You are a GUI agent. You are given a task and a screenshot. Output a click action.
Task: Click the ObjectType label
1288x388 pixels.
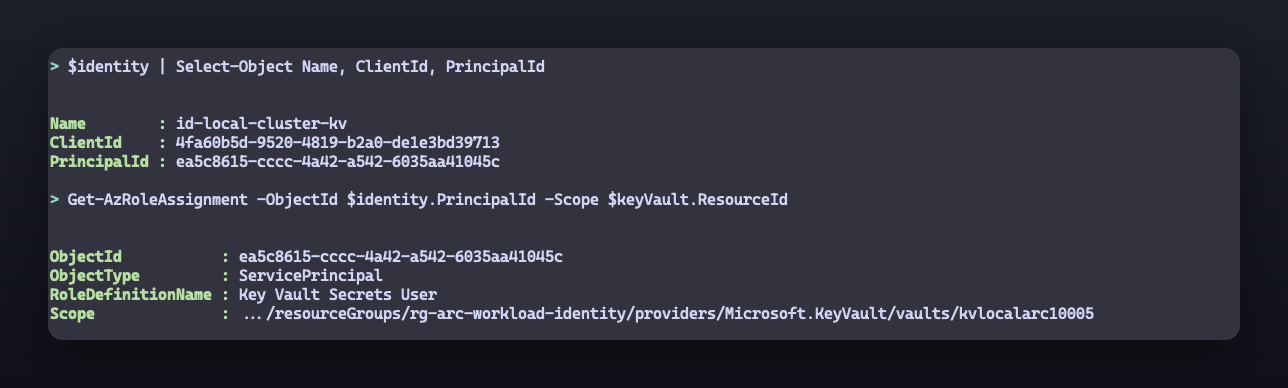[95, 276]
